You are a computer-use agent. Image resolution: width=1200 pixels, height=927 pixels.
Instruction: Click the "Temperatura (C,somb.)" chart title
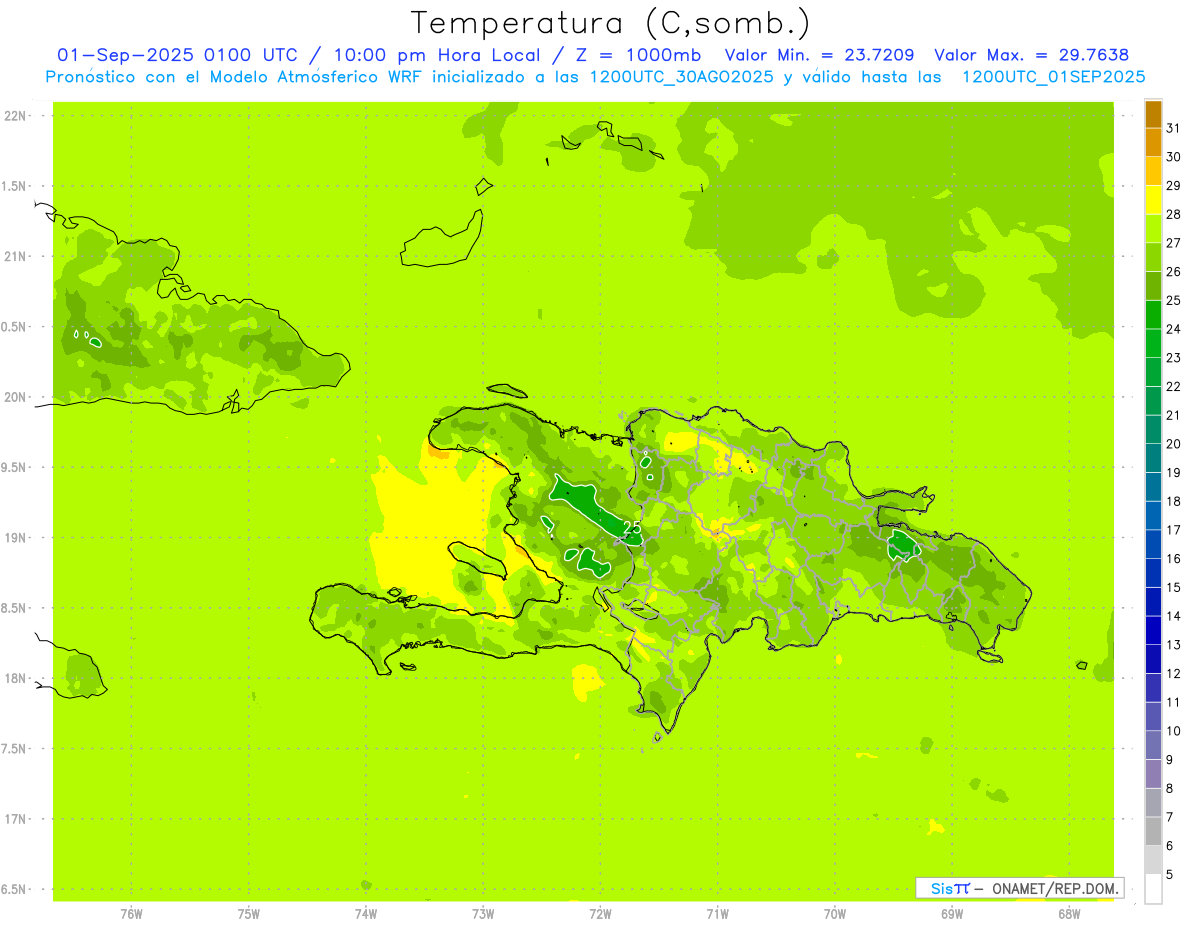coord(611,23)
